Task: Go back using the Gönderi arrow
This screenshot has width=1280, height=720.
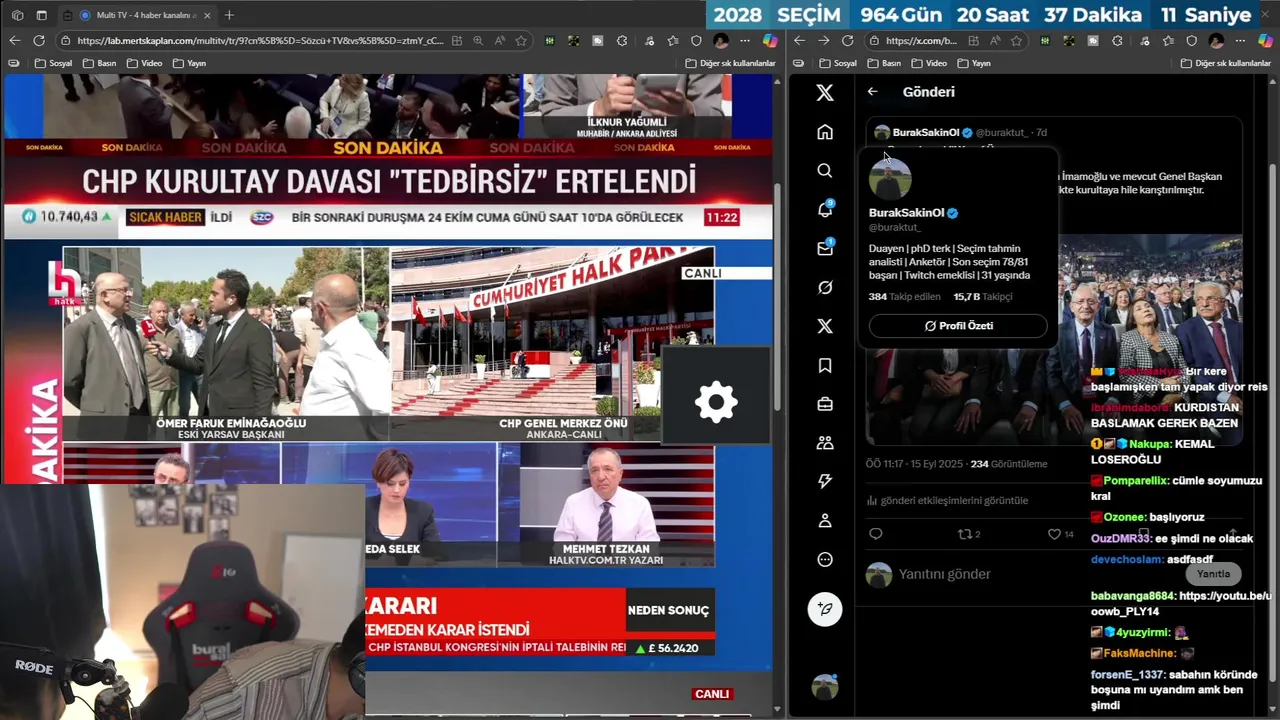Action: [872, 91]
